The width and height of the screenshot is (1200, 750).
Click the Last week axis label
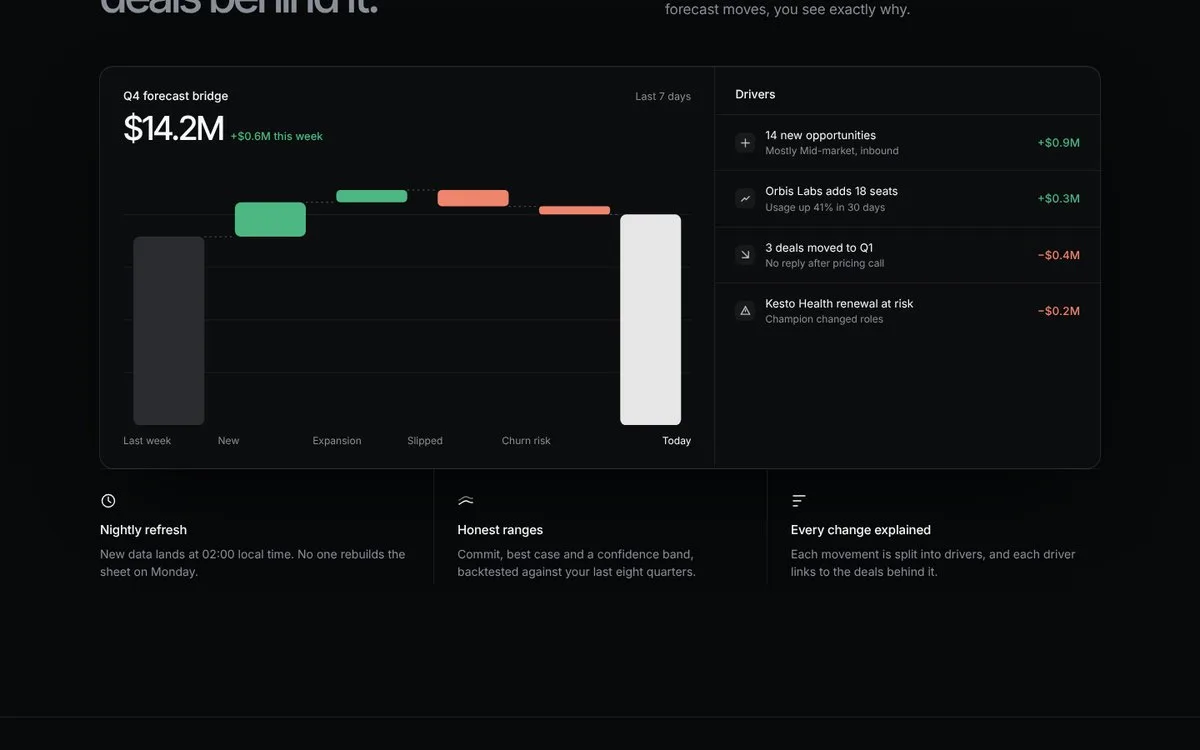(147, 441)
